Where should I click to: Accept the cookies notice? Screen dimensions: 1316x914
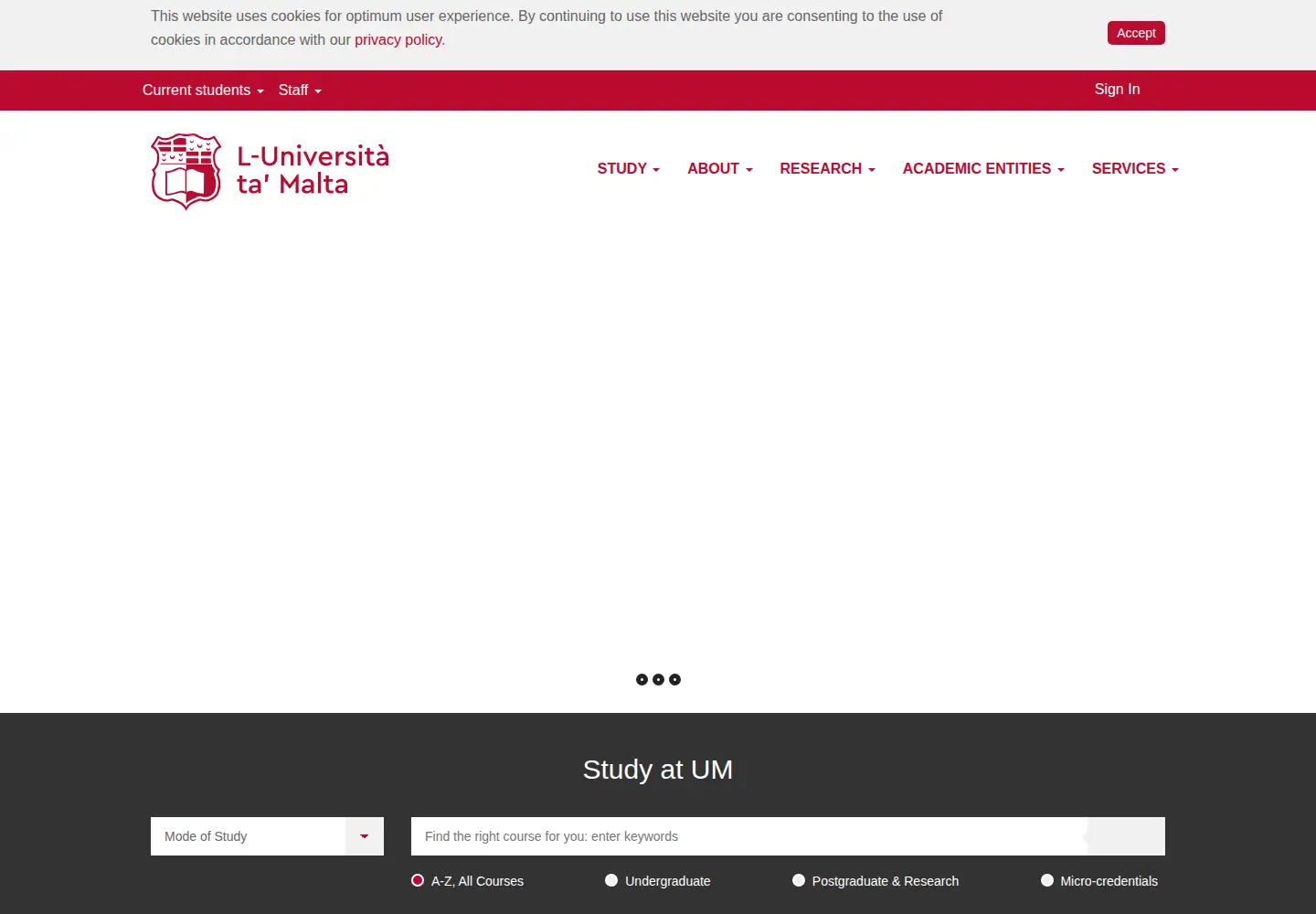click(1136, 33)
